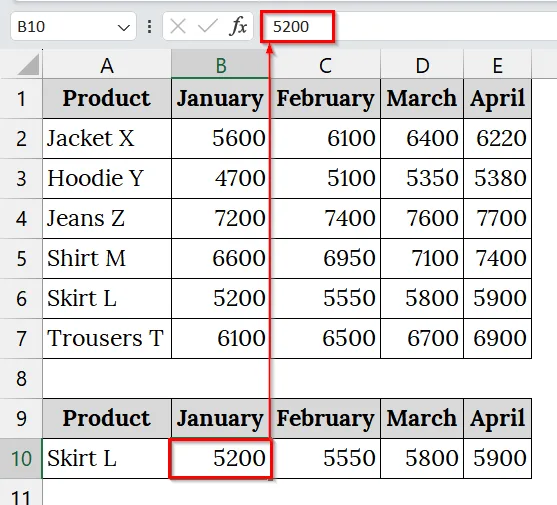The height and width of the screenshot is (505, 557).
Task: Click Jeans Z February value 7400
Action: [x=325, y=218]
